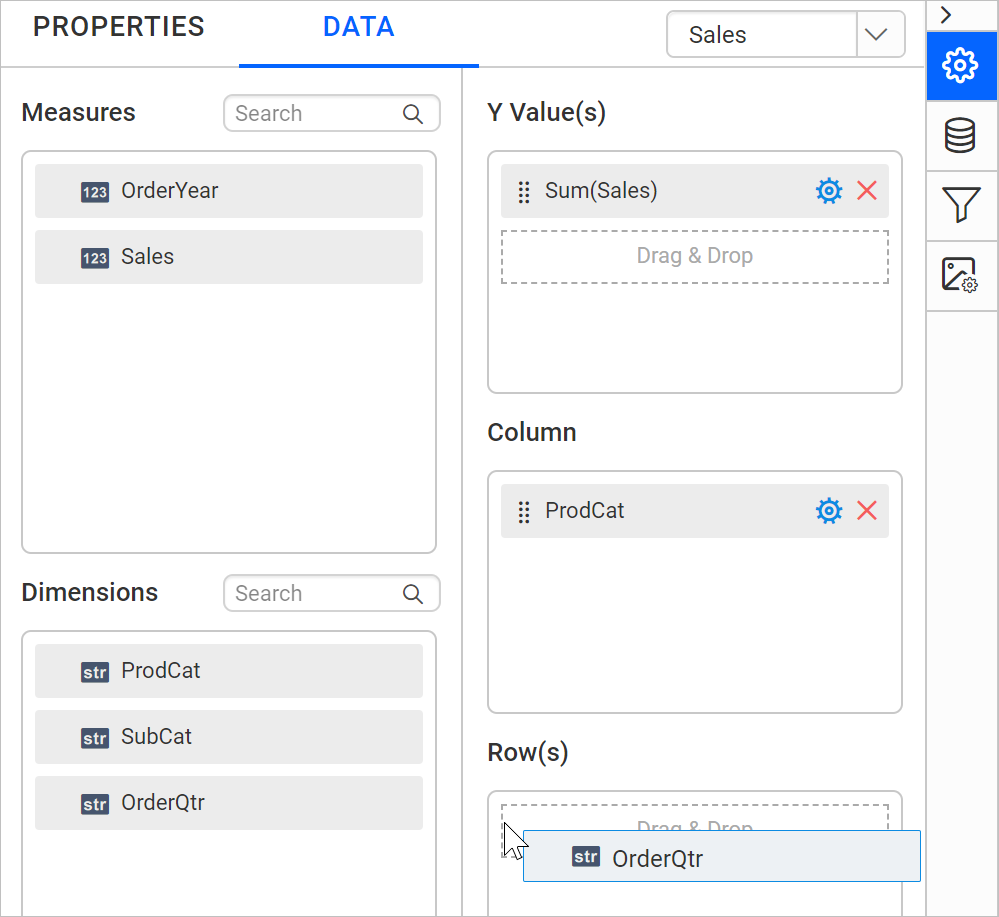The height and width of the screenshot is (917, 999).
Task: Remove Sum(Sales) from Y Values
Action: point(867,190)
